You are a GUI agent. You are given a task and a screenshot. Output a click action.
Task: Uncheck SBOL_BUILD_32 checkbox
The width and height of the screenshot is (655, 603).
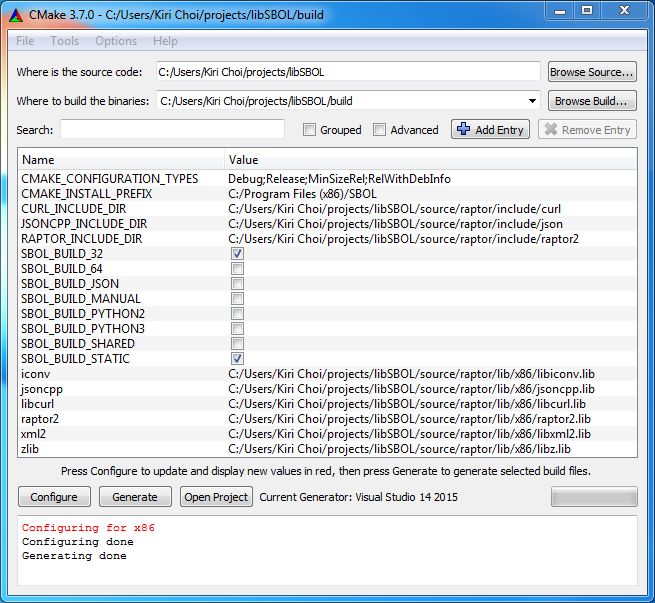(237, 253)
